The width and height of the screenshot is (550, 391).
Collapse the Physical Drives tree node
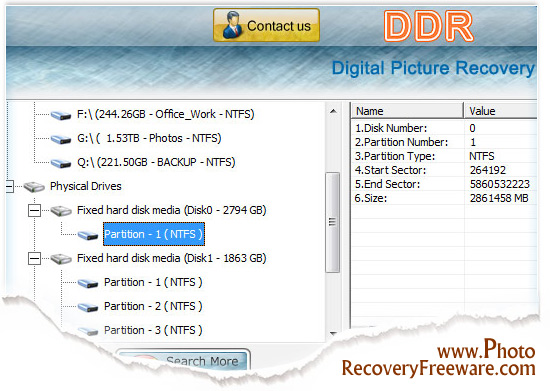coord(9,186)
